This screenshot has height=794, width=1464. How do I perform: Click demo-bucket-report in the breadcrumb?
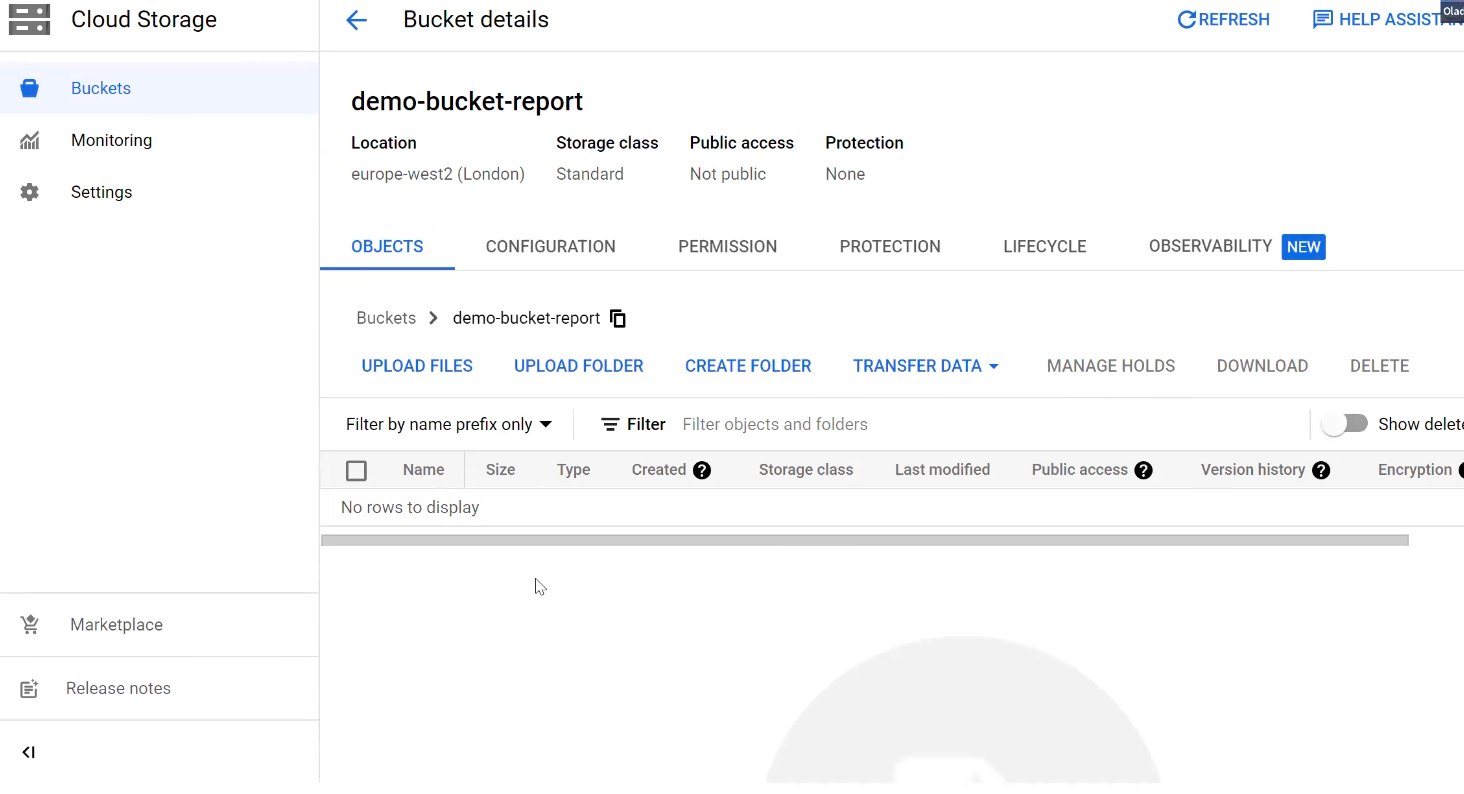pos(526,318)
